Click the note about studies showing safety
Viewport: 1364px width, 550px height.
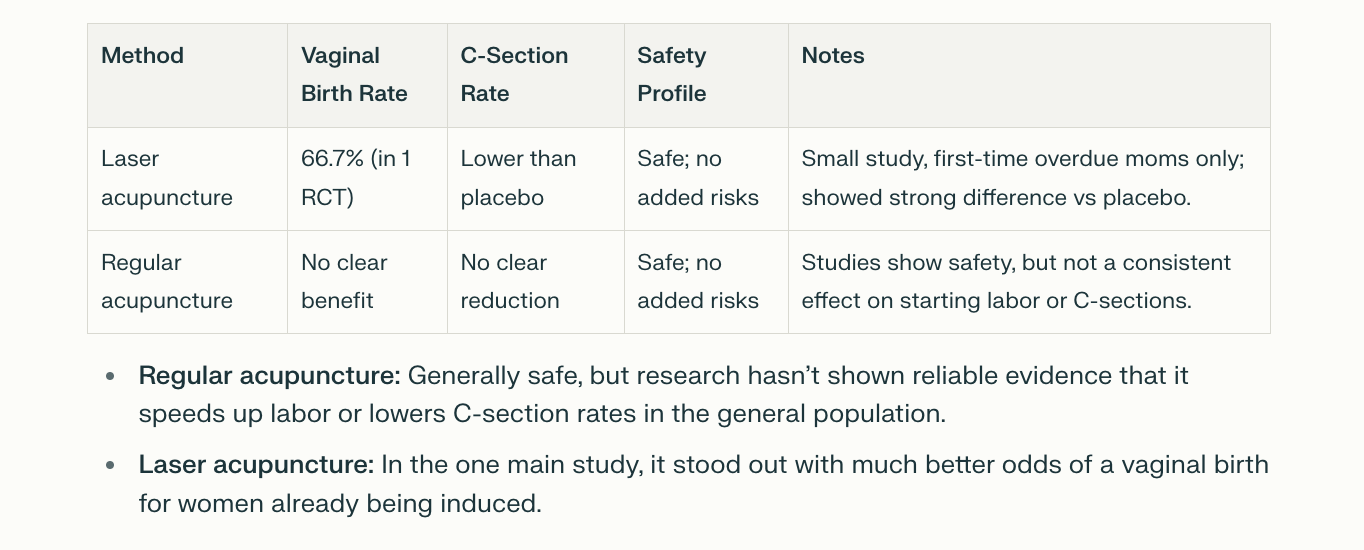coord(1016,281)
